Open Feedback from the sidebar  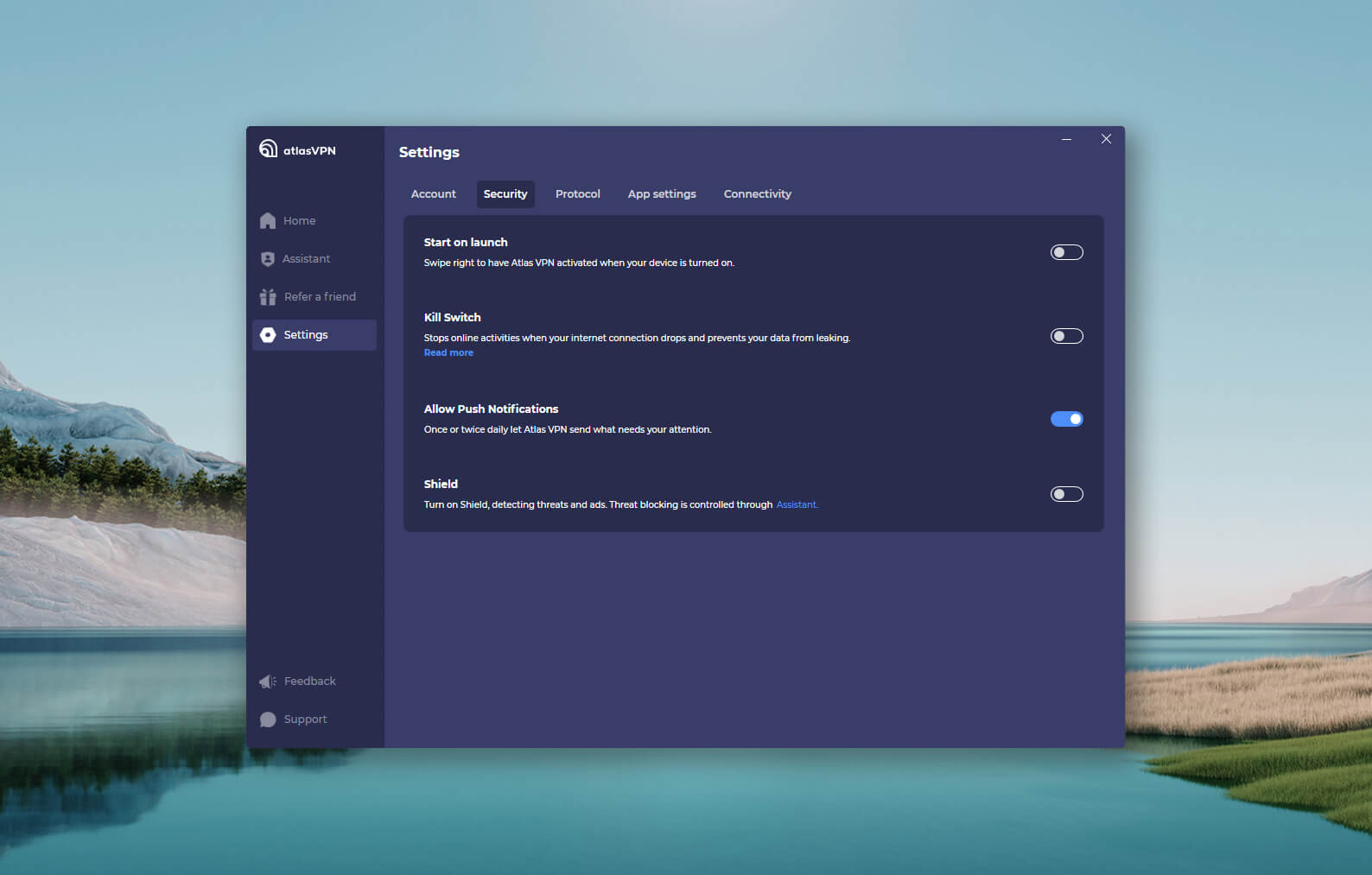pyautogui.click(x=314, y=682)
